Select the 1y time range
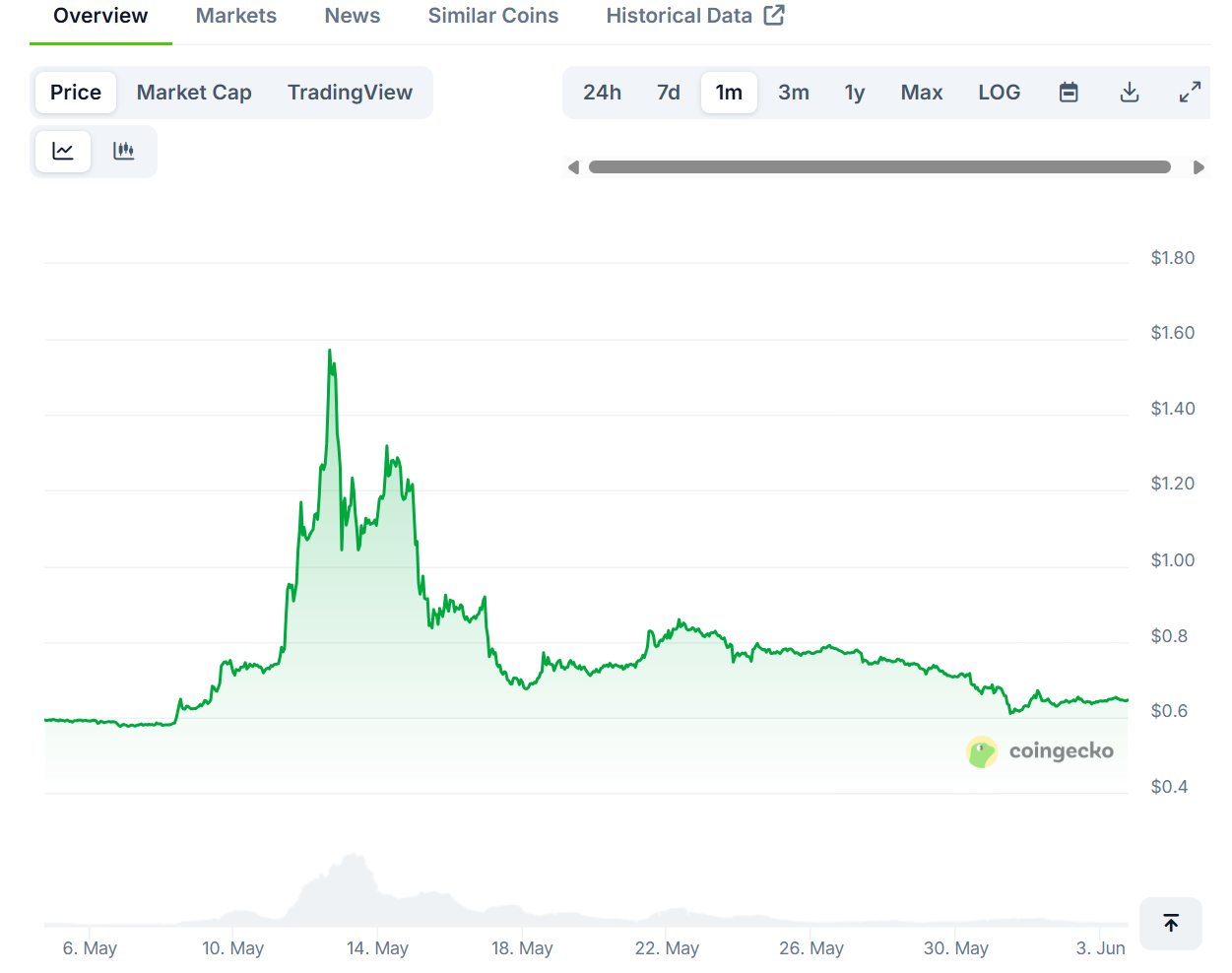Screen dimensions: 1232x973 (x=855, y=93)
